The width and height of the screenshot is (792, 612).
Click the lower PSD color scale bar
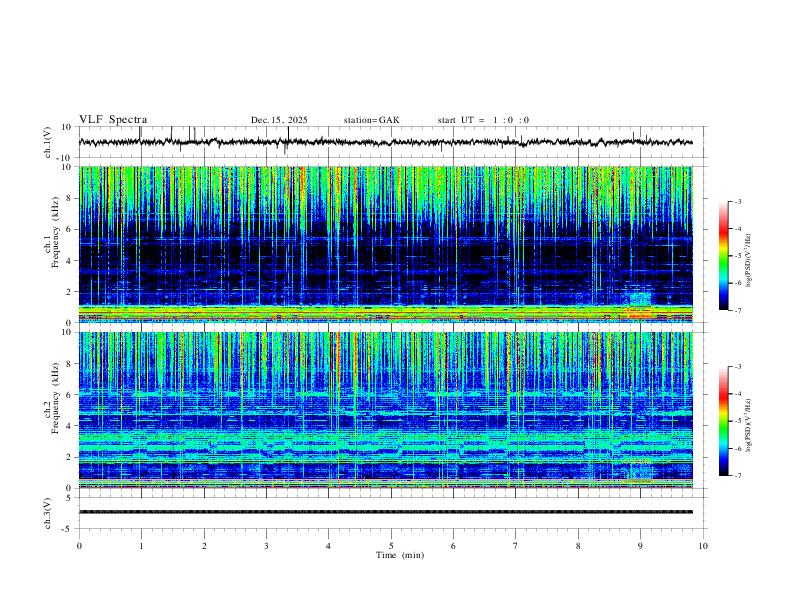pyautogui.click(x=724, y=421)
